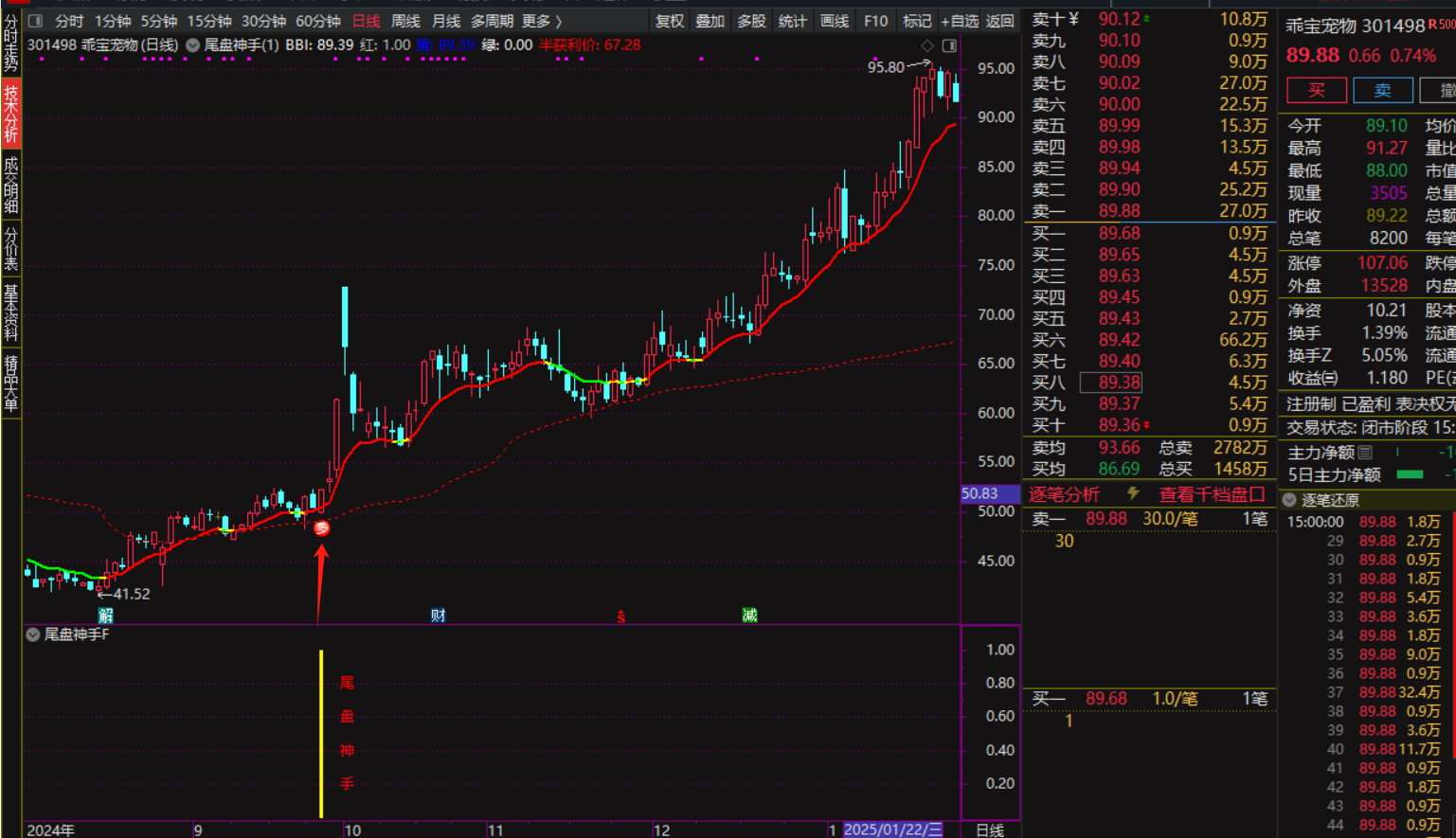Click the blue 卖 sell button
The height and width of the screenshot is (838, 1456).
coord(1383,91)
